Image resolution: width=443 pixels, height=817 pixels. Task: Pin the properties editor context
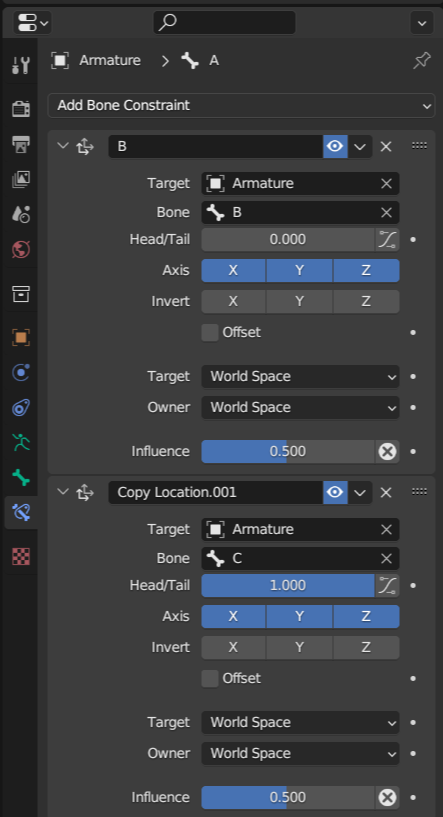tap(422, 60)
